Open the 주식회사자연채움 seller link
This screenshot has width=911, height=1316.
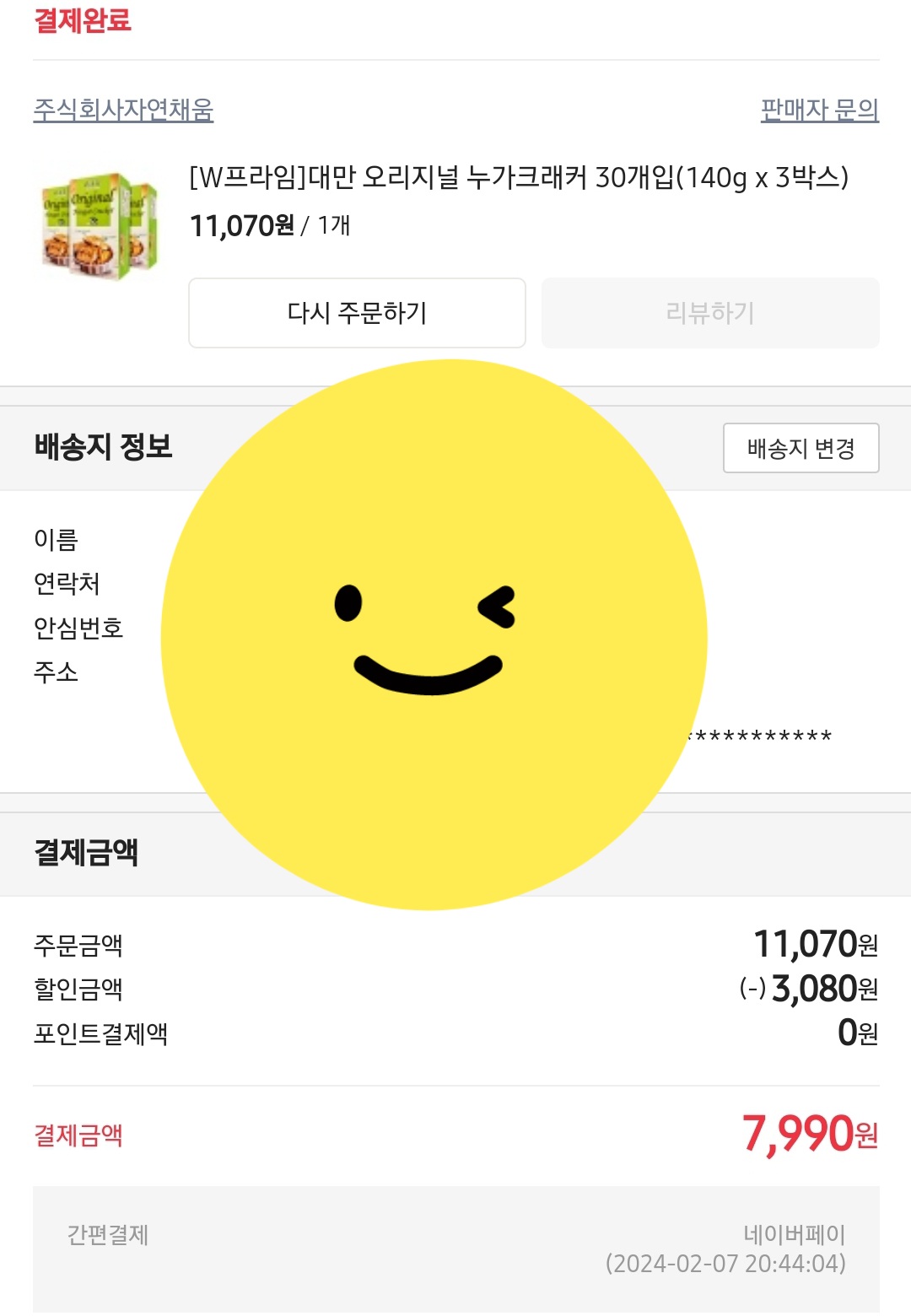coord(123,110)
